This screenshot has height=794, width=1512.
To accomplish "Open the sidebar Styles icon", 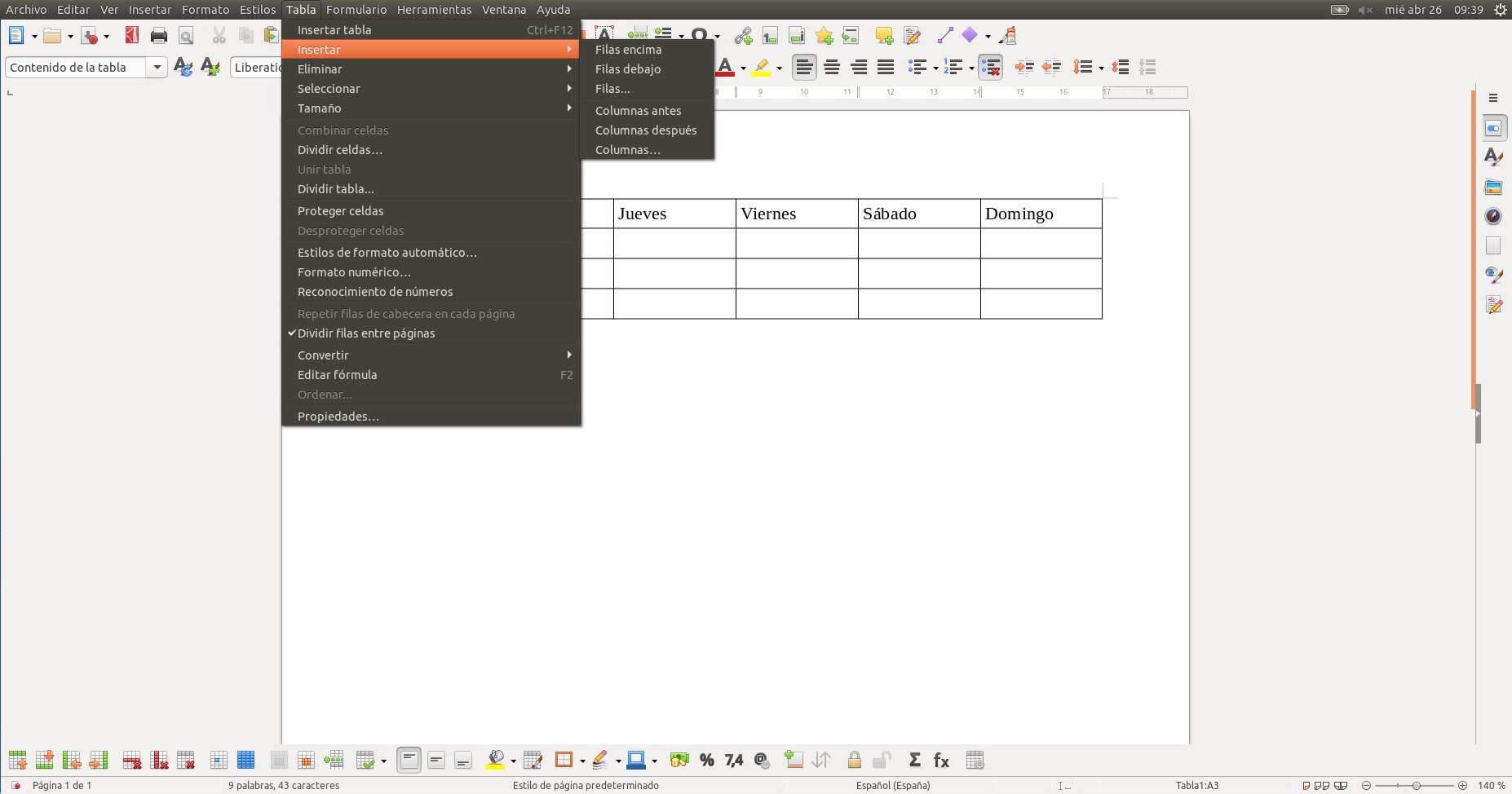I will coord(1493,157).
